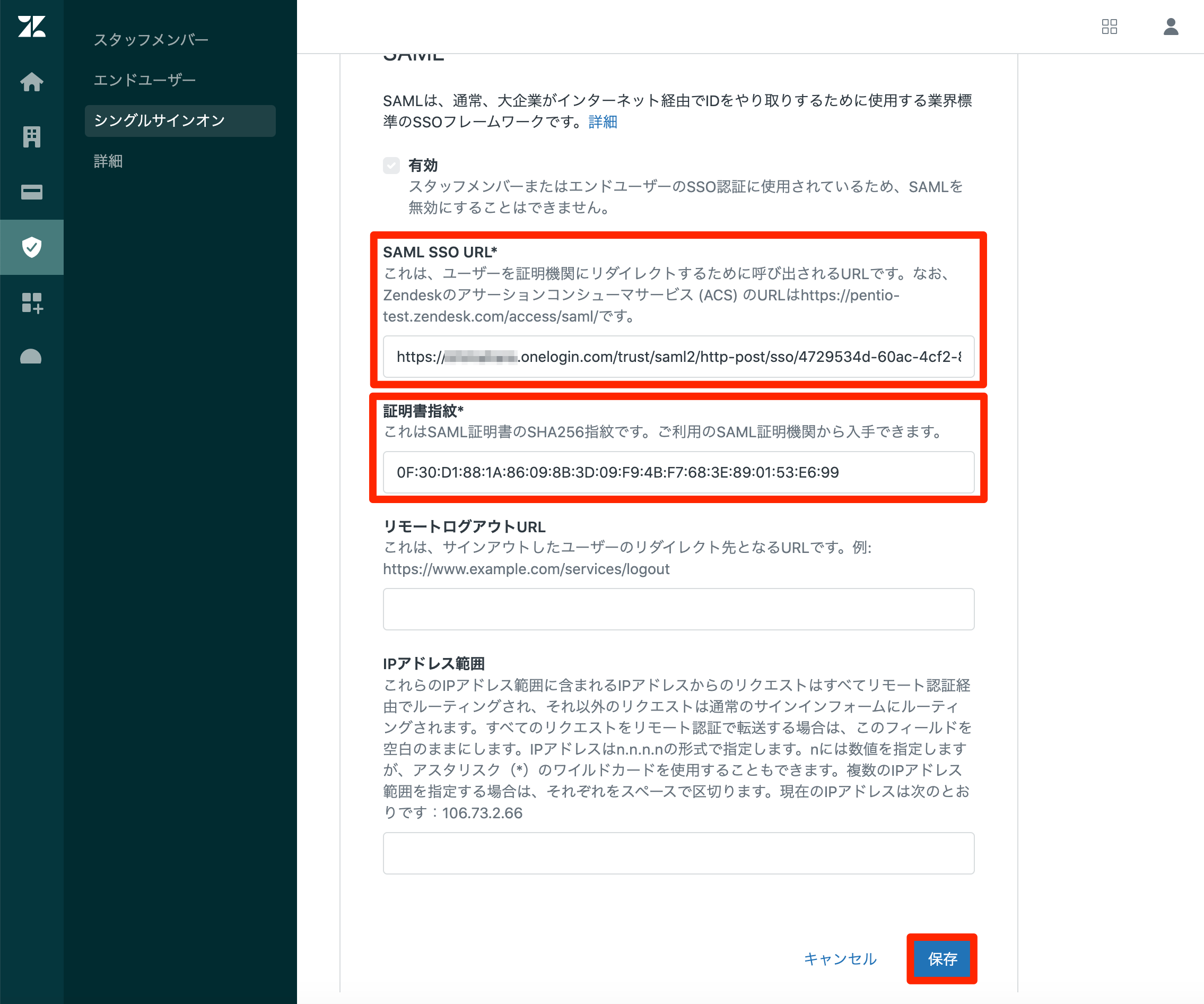Open the billing card icon

point(31,192)
